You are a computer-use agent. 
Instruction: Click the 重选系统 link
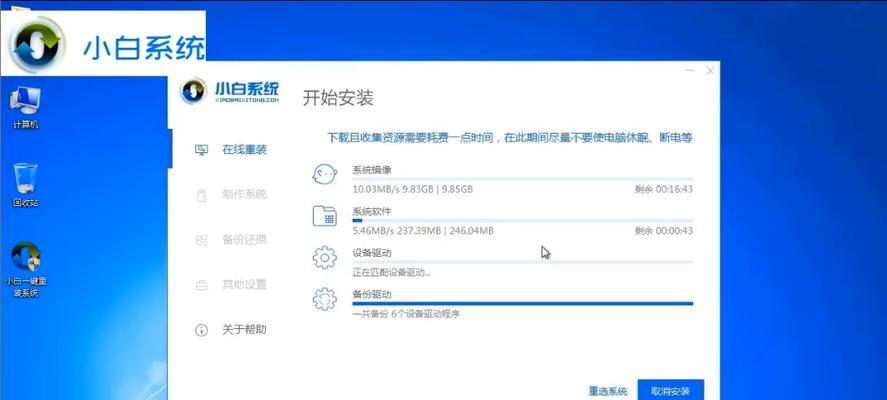(608, 391)
